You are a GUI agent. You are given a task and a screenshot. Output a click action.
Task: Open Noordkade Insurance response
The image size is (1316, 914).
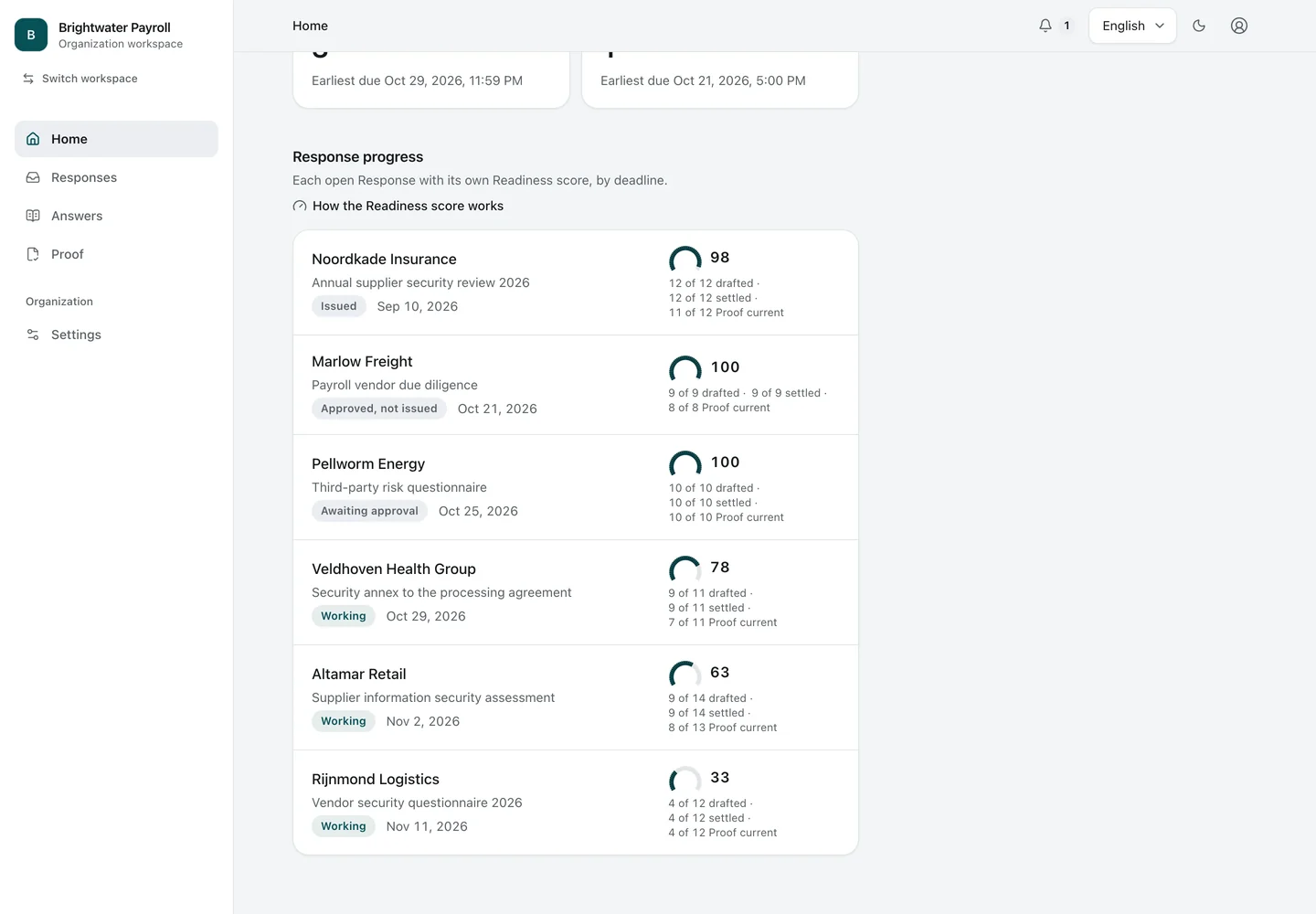tap(576, 283)
